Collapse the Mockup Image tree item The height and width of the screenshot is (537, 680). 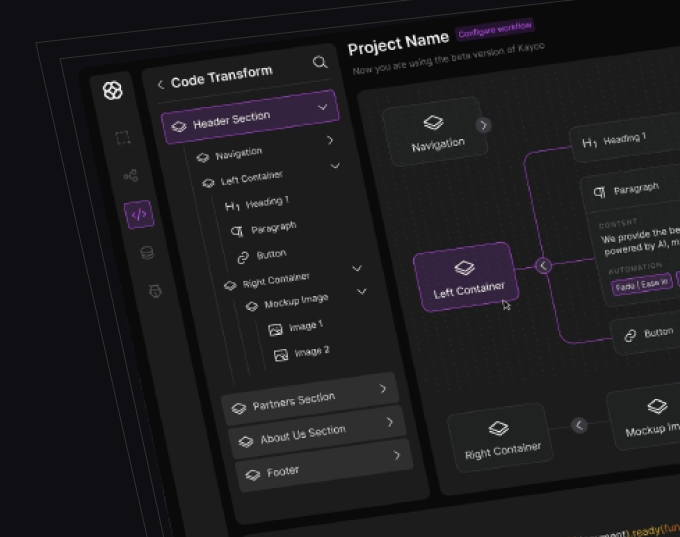362,292
